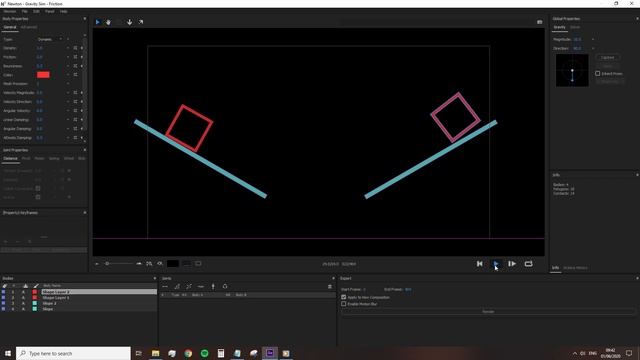The width and height of the screenshot is (640, 360).
Task: Click zoom-in icon right of zoom slider
Action: coord(139,264)
